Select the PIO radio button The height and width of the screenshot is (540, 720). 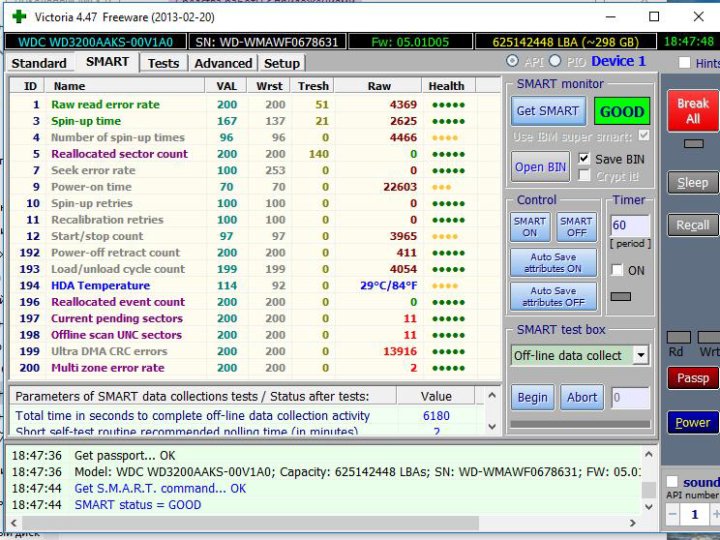[556, 62]
